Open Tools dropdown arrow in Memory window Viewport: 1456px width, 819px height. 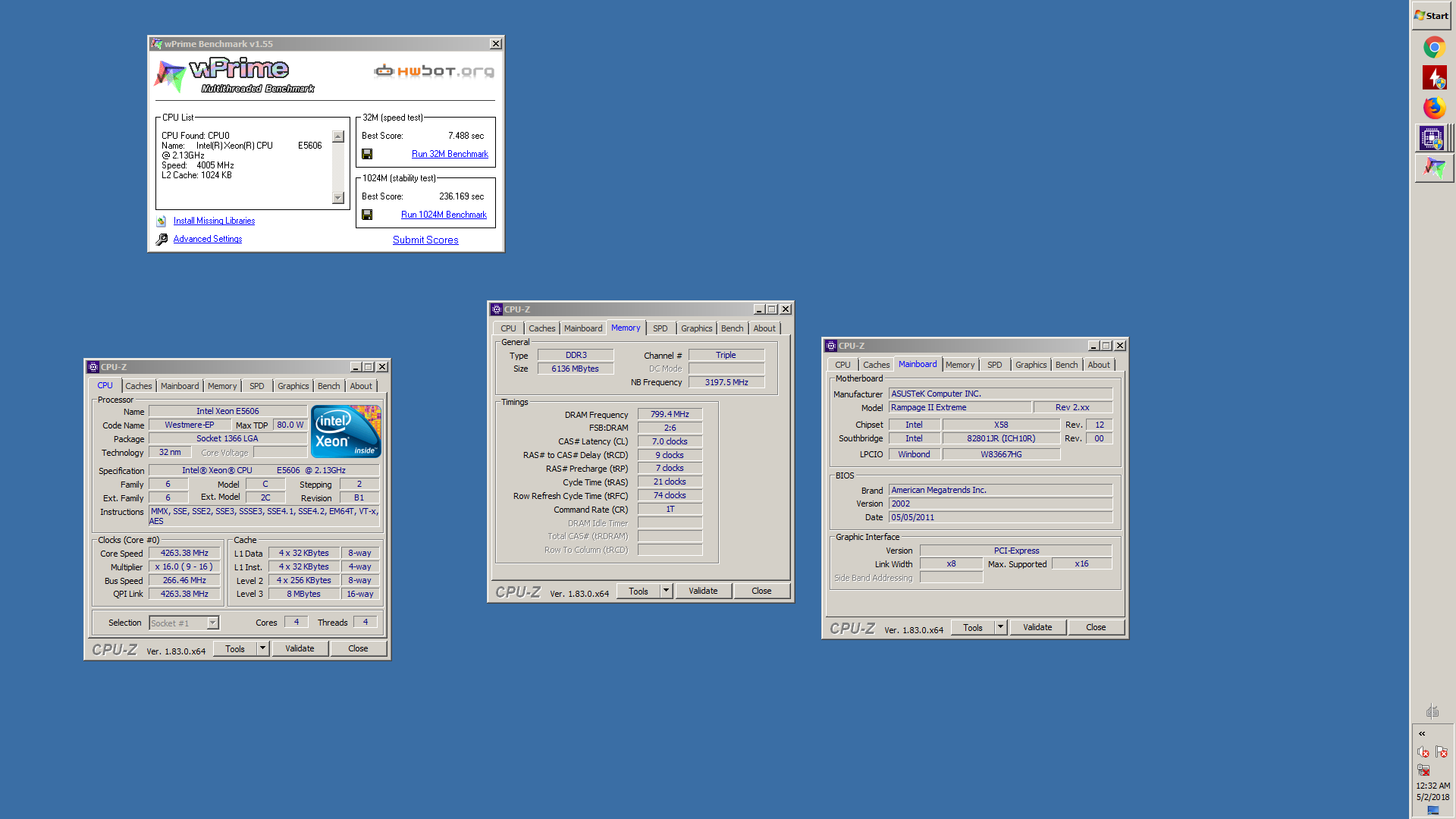(666, 591)
